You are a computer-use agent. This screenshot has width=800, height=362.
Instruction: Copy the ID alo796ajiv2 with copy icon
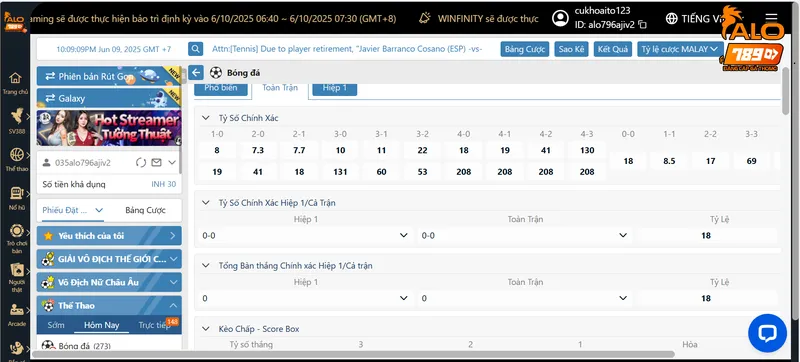(x=643, y=24)
